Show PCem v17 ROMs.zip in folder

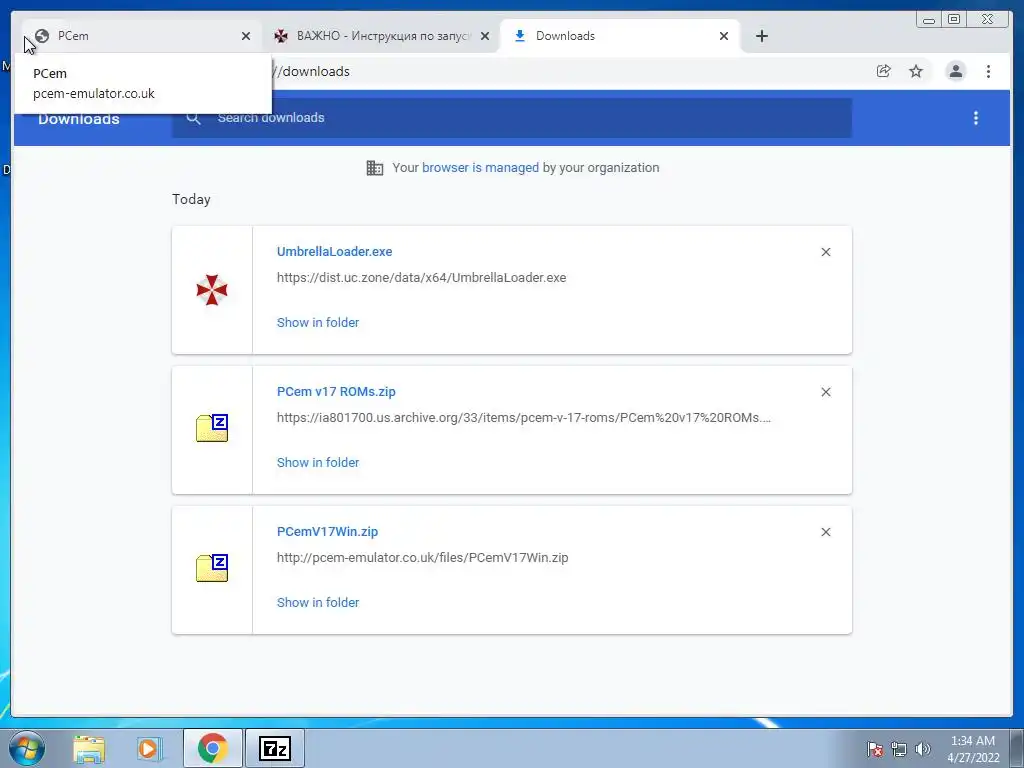click(x=318, y=462)
